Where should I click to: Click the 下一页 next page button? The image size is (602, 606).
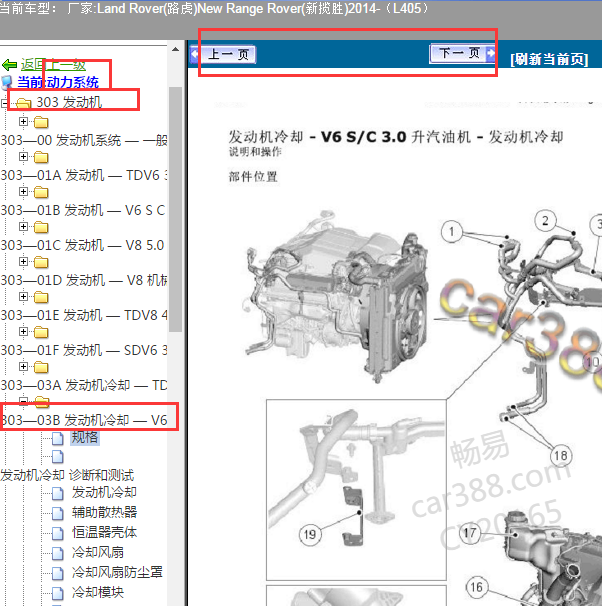(x=463, y=53)
